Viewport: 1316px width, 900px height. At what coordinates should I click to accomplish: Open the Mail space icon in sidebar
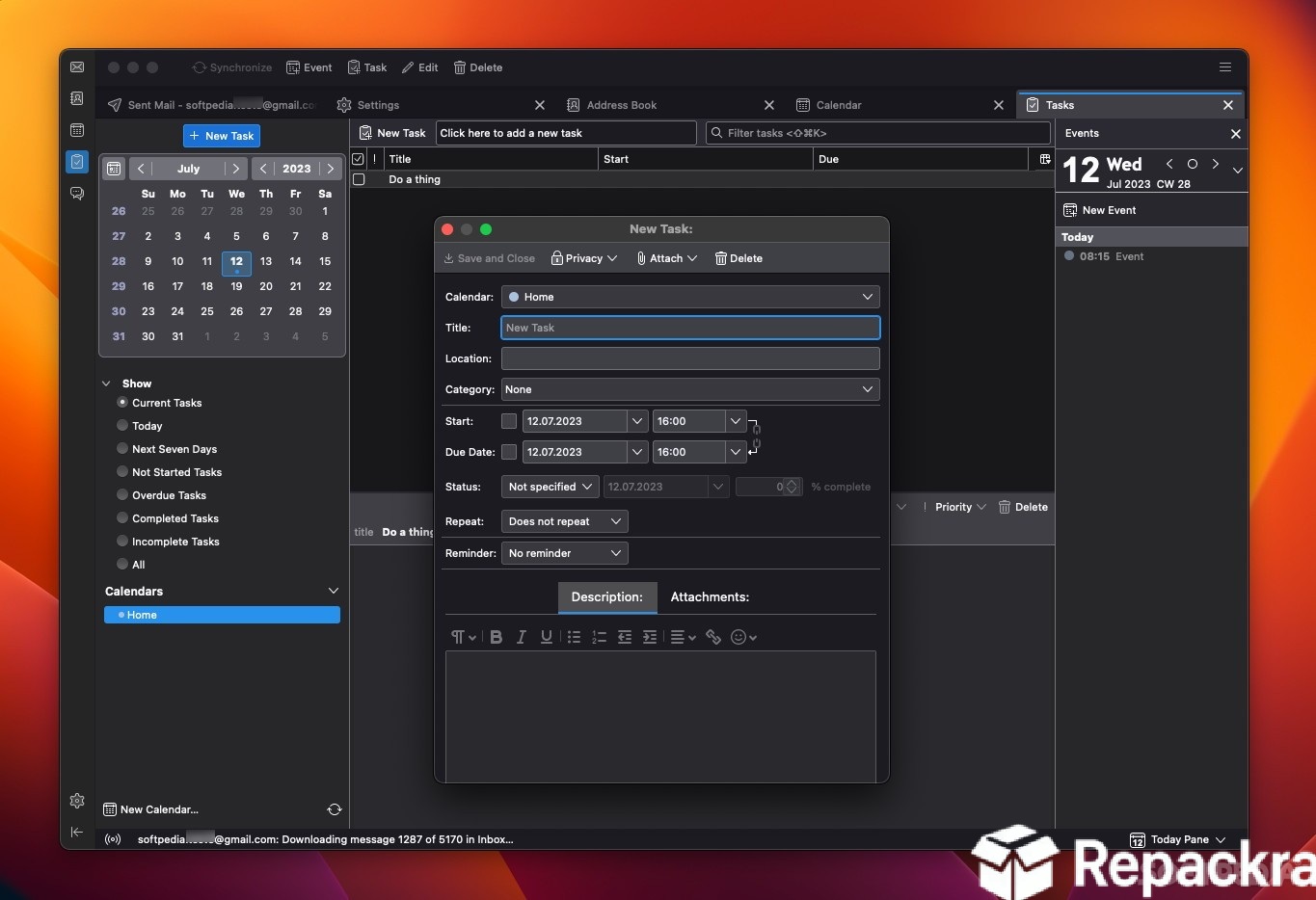(77, 67)
